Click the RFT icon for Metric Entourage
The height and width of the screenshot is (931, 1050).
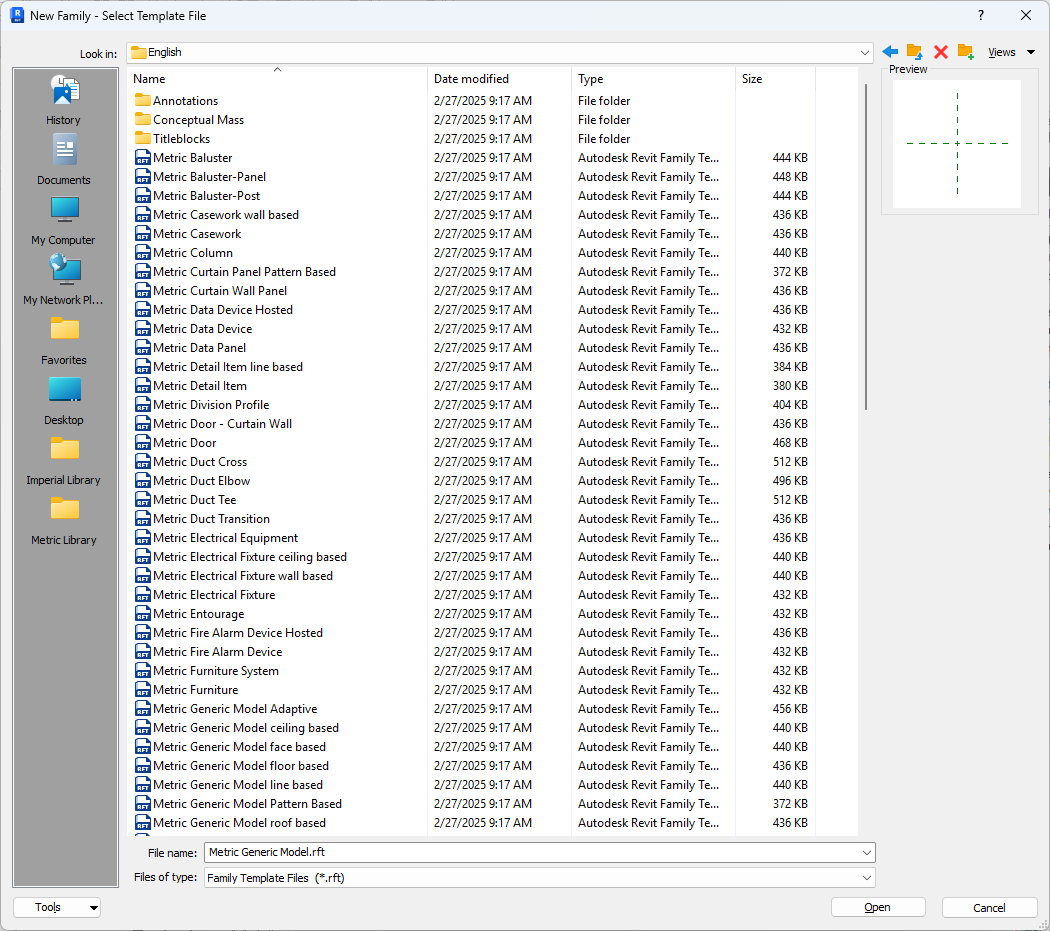[143, 614]
